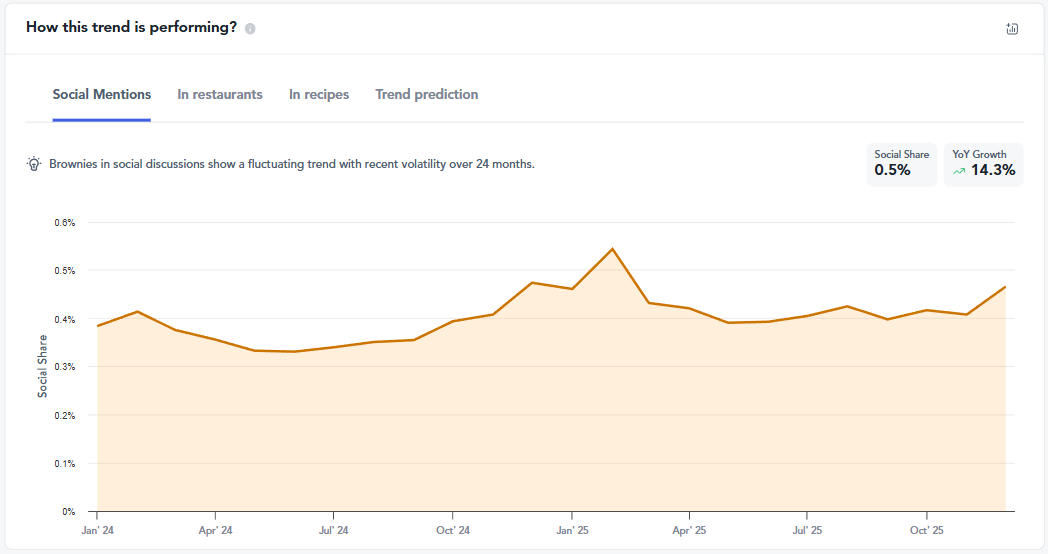Click the lightbulb insight icon
Viewport: 1048px width, 554px height.
[34, 164]
